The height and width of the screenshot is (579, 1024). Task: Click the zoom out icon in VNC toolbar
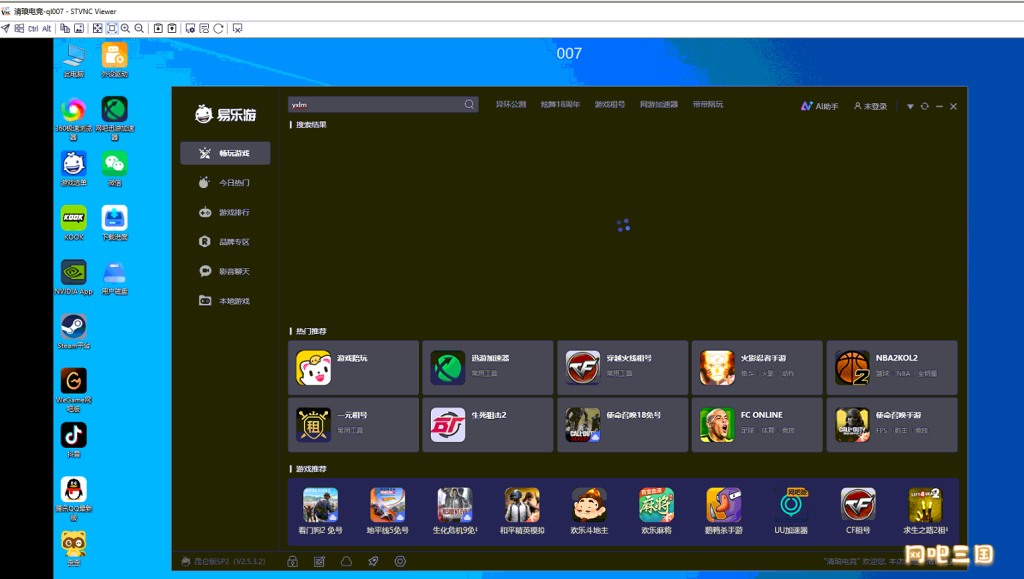click(139, 29)
